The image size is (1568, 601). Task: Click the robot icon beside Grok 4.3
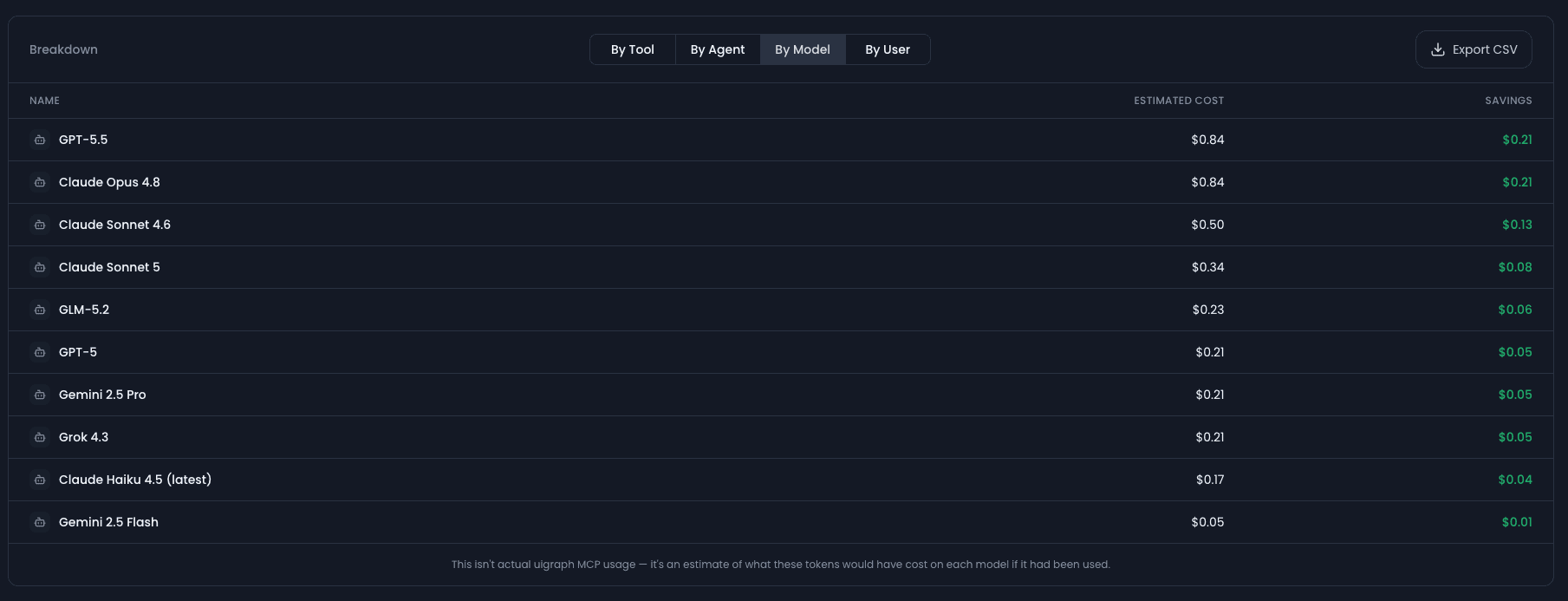tap(40, 437)
